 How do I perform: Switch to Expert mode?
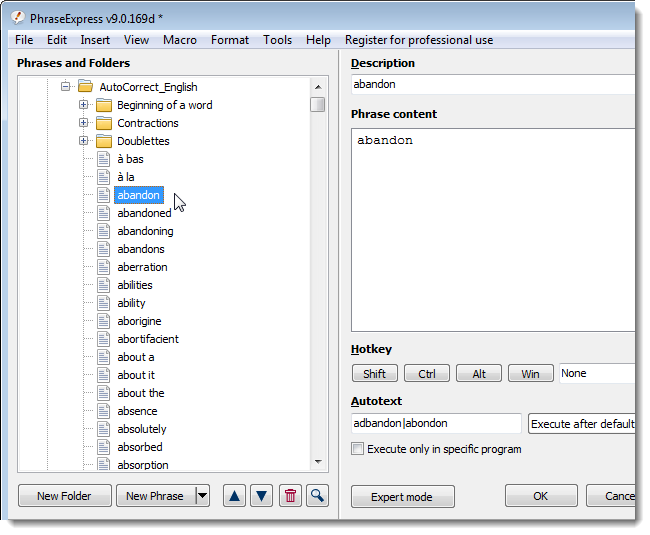(x=403, y=496)
